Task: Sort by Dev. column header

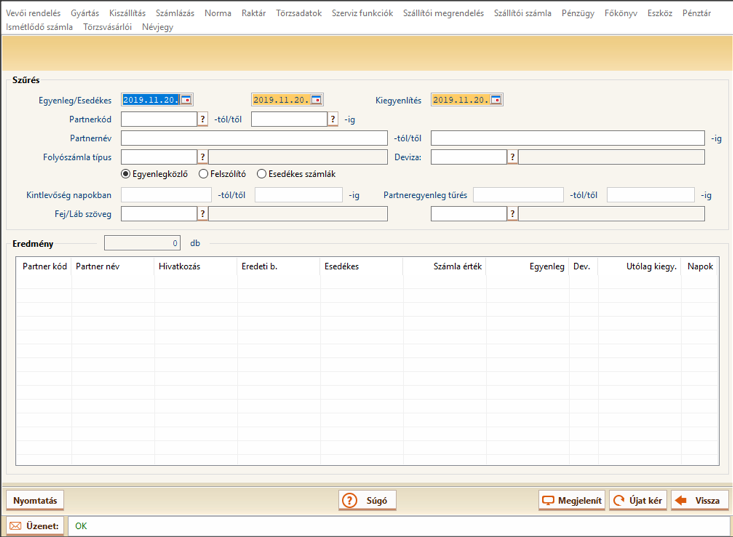Action: [x=583, y=266]
